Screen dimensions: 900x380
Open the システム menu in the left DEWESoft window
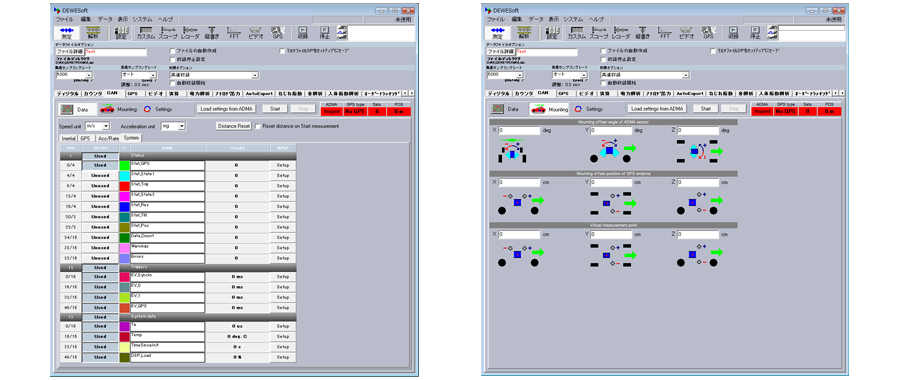[x=142, y=19]
